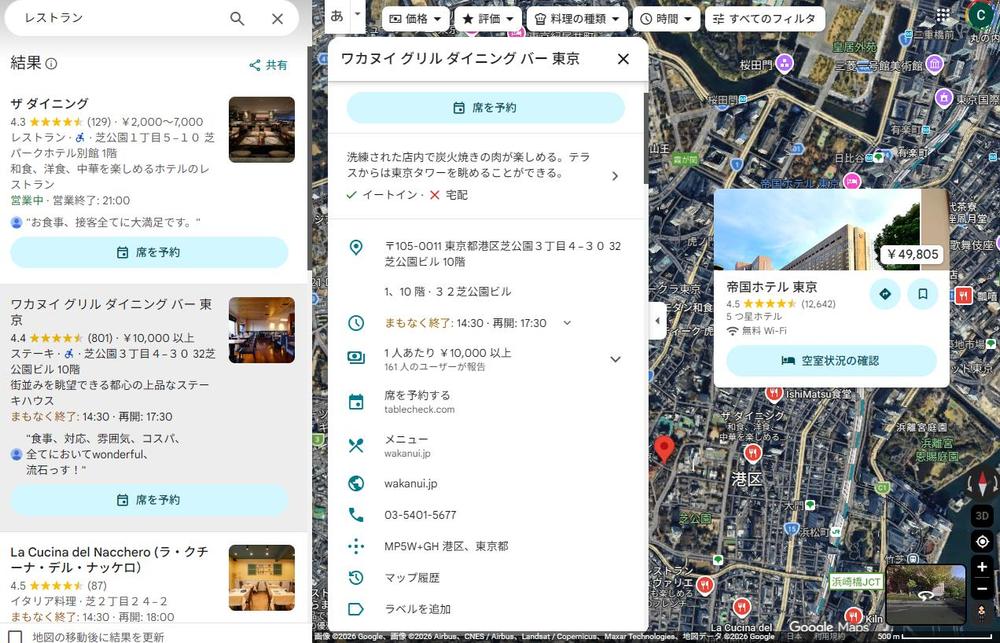The width and height of the screenshot is (1000, 643).
Task: Click the あ input method button
Action: [x=337, y=16]
